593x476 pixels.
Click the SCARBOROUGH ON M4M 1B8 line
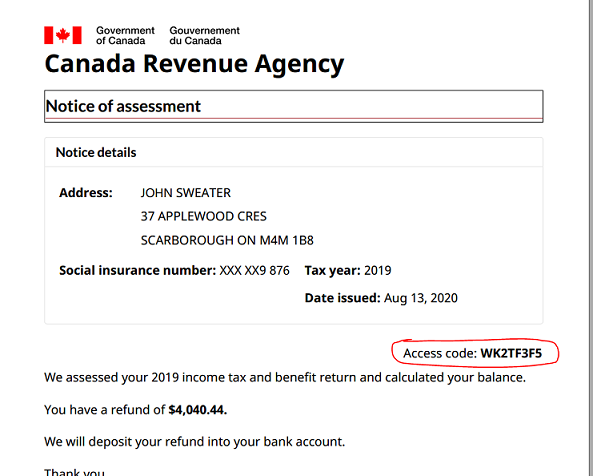click(x=227, y=240)
